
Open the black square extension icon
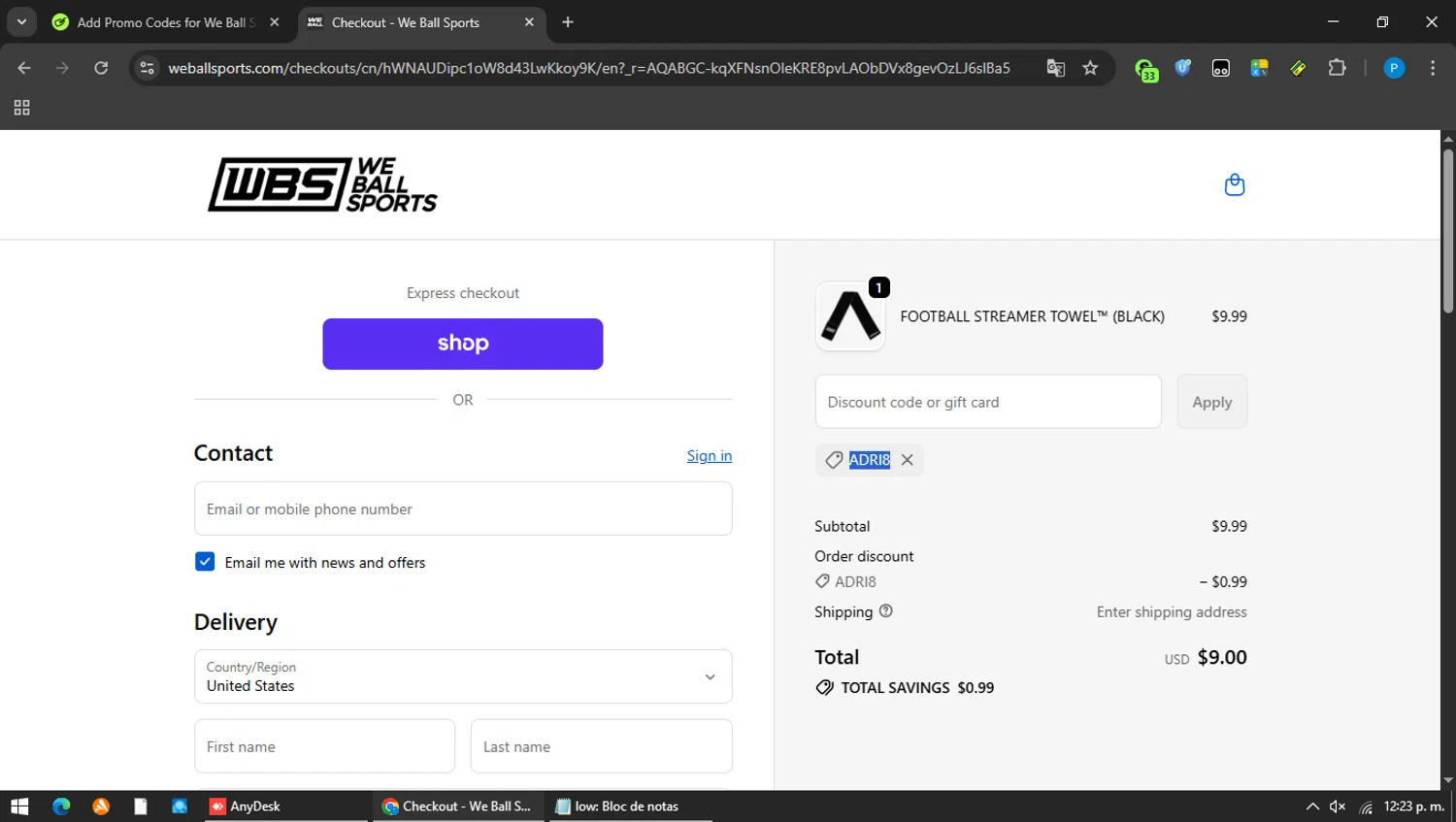[x=1221, y=68]
